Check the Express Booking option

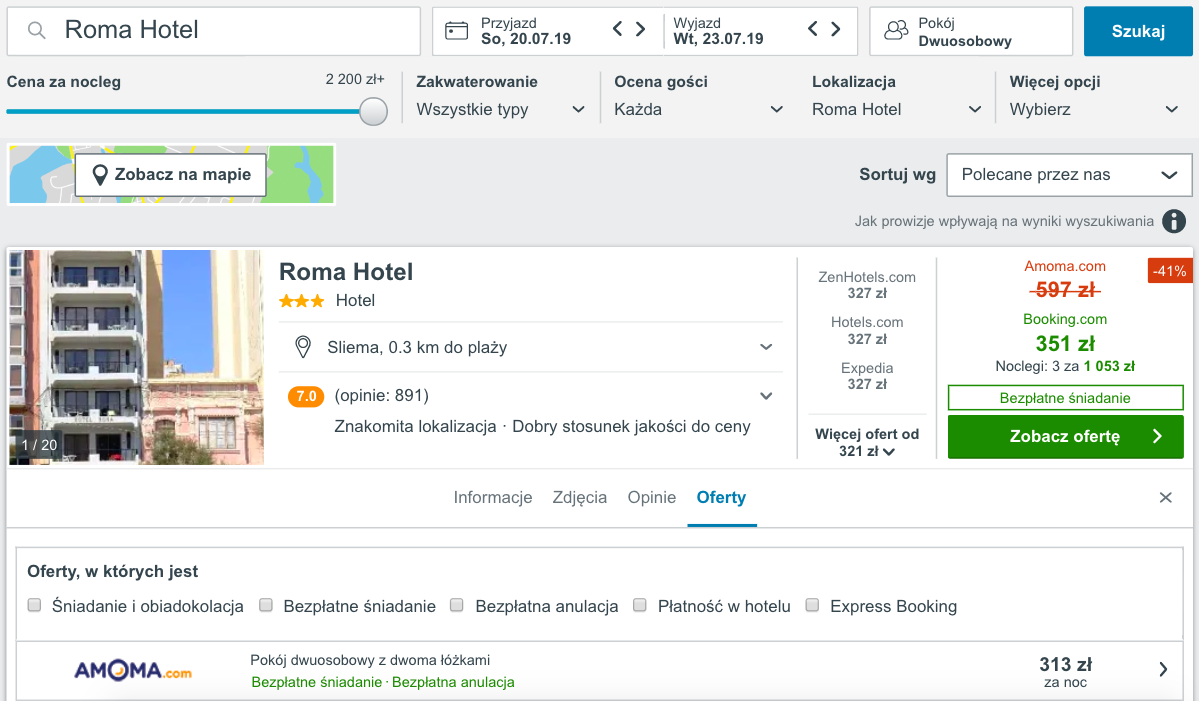pyautogui.click(x=813, y=605)
